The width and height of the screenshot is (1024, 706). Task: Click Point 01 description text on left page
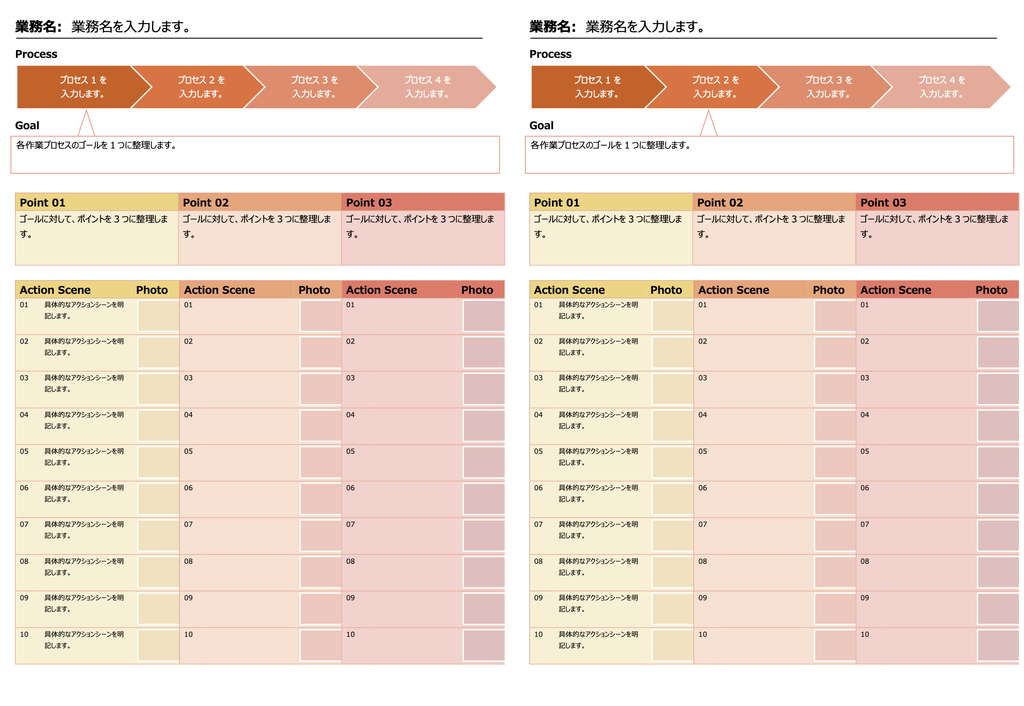pyautogui.click(x=93, y=227)
